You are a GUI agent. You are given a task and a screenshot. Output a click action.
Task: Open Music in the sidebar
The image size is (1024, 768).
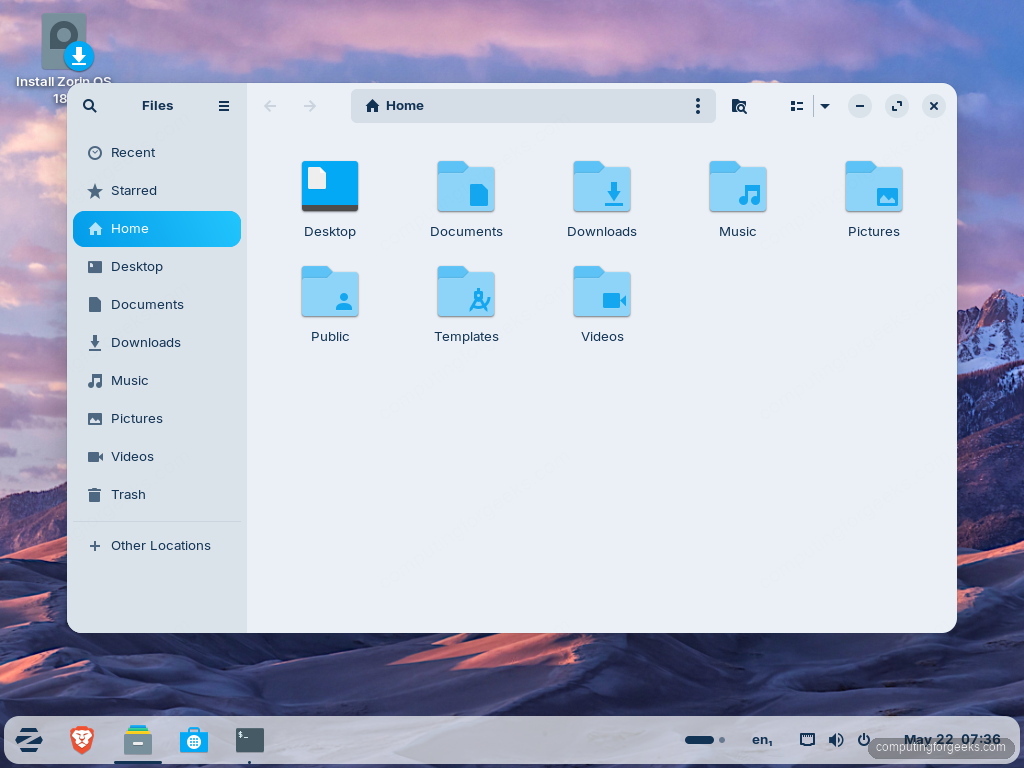157,380
